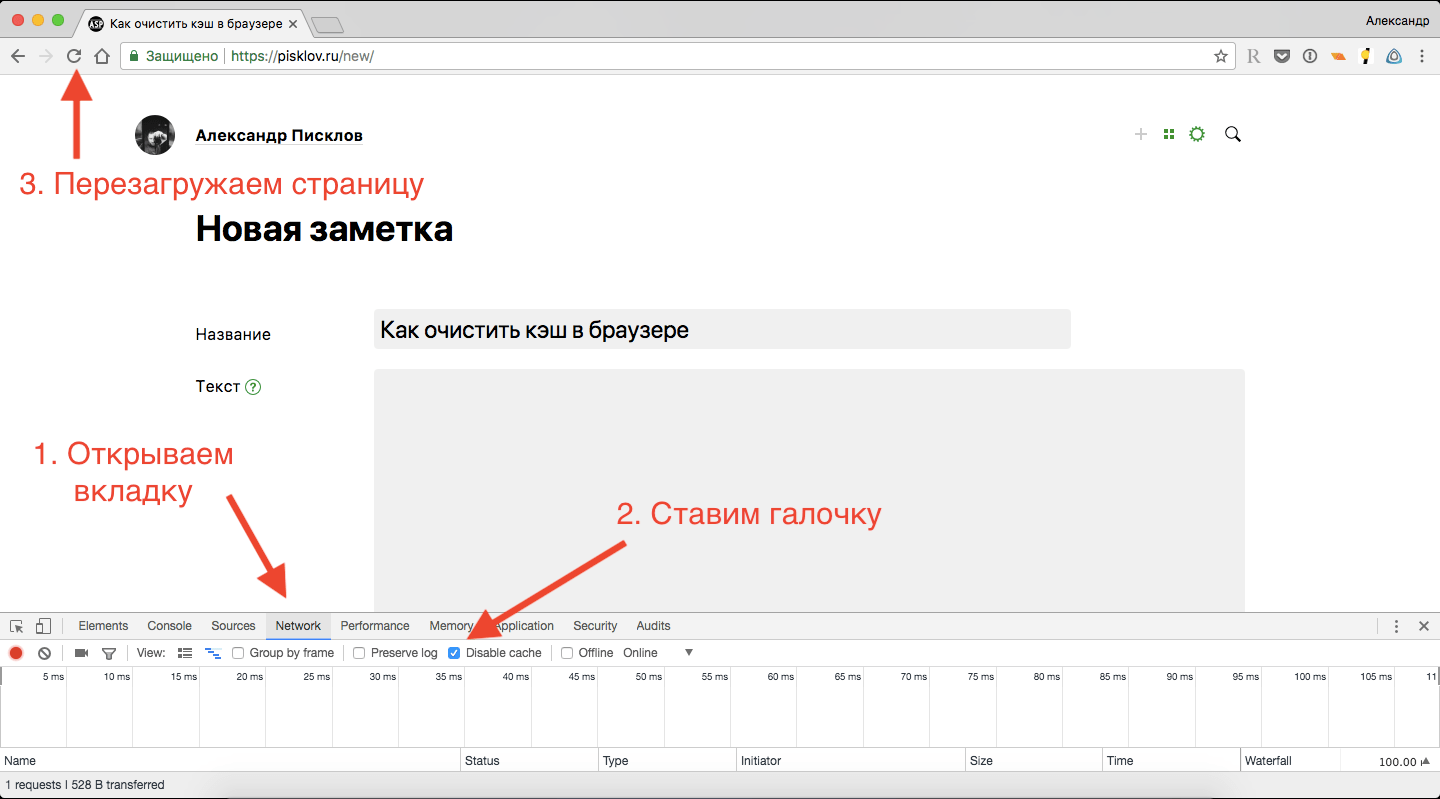Activate the DevTools inspect element icon
Image resolution: width=1440 pixels, height=799 pixels.
(x=17, y=626)
